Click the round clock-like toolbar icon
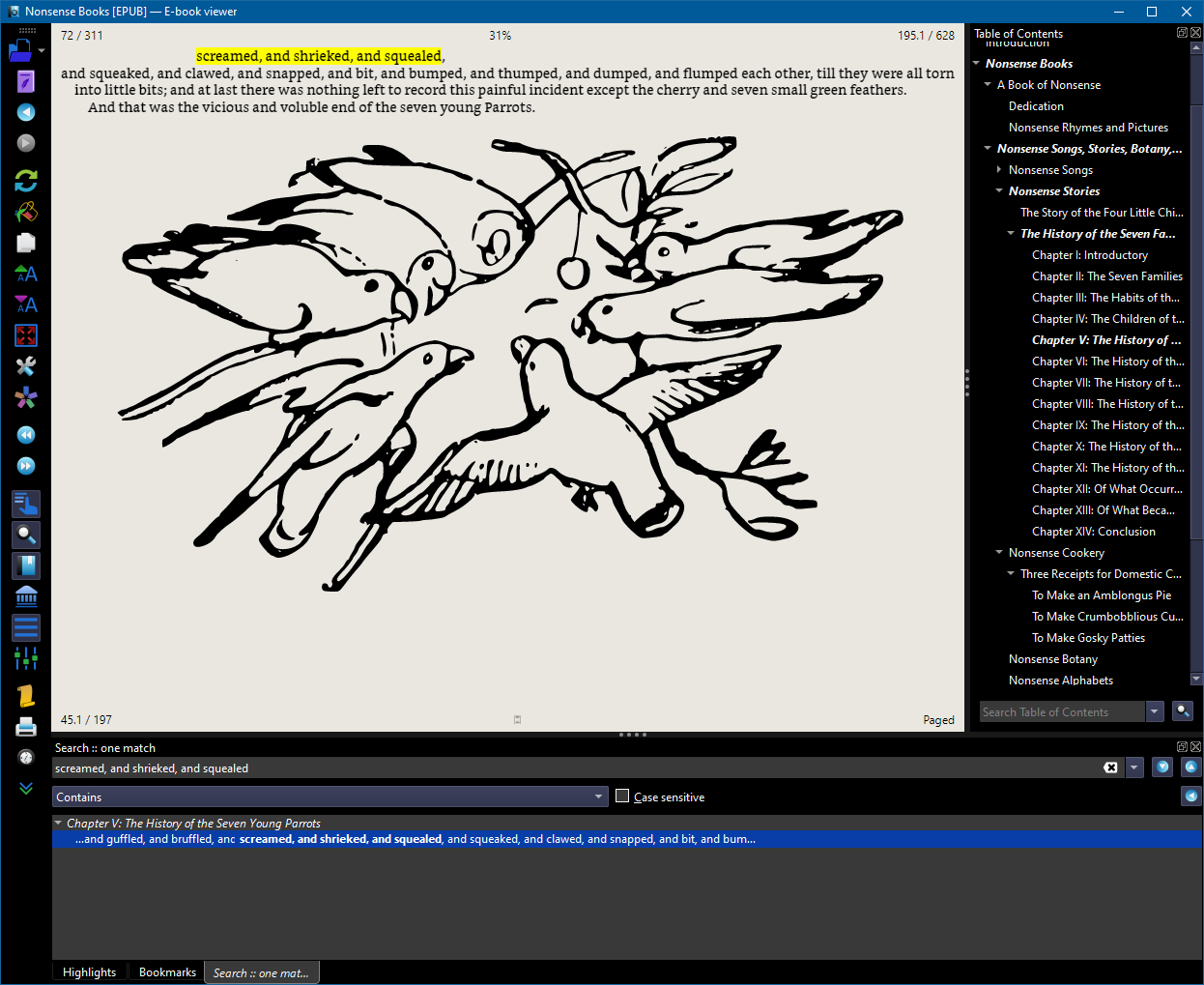1204x985 pixels. pyautogui.click(x=26, y=758)
